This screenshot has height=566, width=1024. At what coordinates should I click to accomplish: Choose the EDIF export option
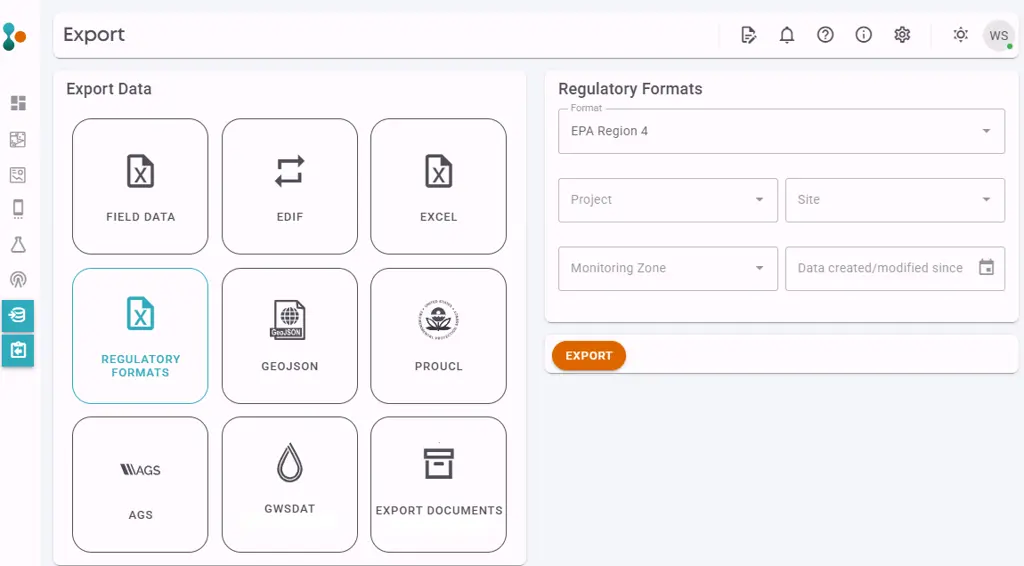[289, 187]
